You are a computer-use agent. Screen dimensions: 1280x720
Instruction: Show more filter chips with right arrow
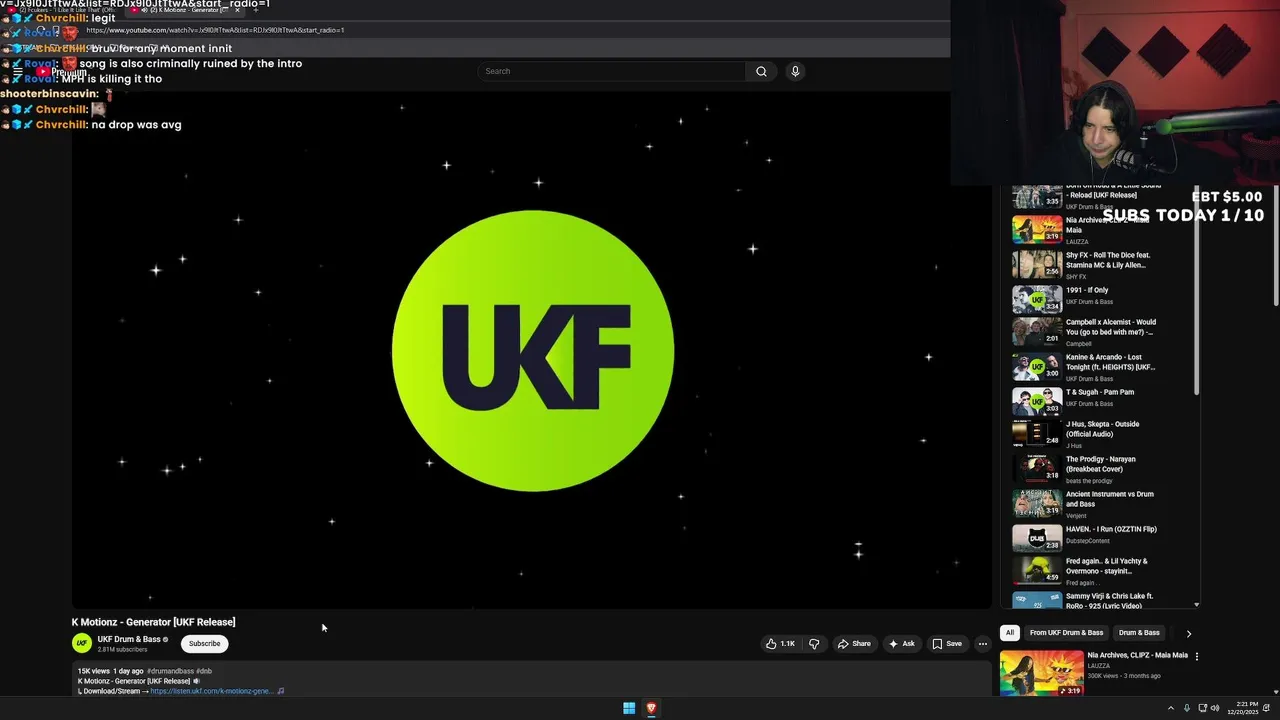click(x=1188, y=633)
